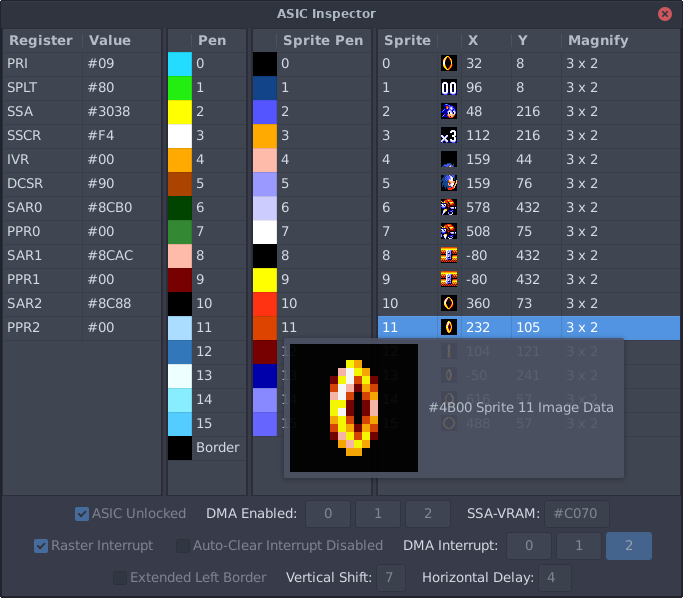Click the Horizontal Delay value field
Viewport: 683px width, 598px height.
tap(555, 578)
